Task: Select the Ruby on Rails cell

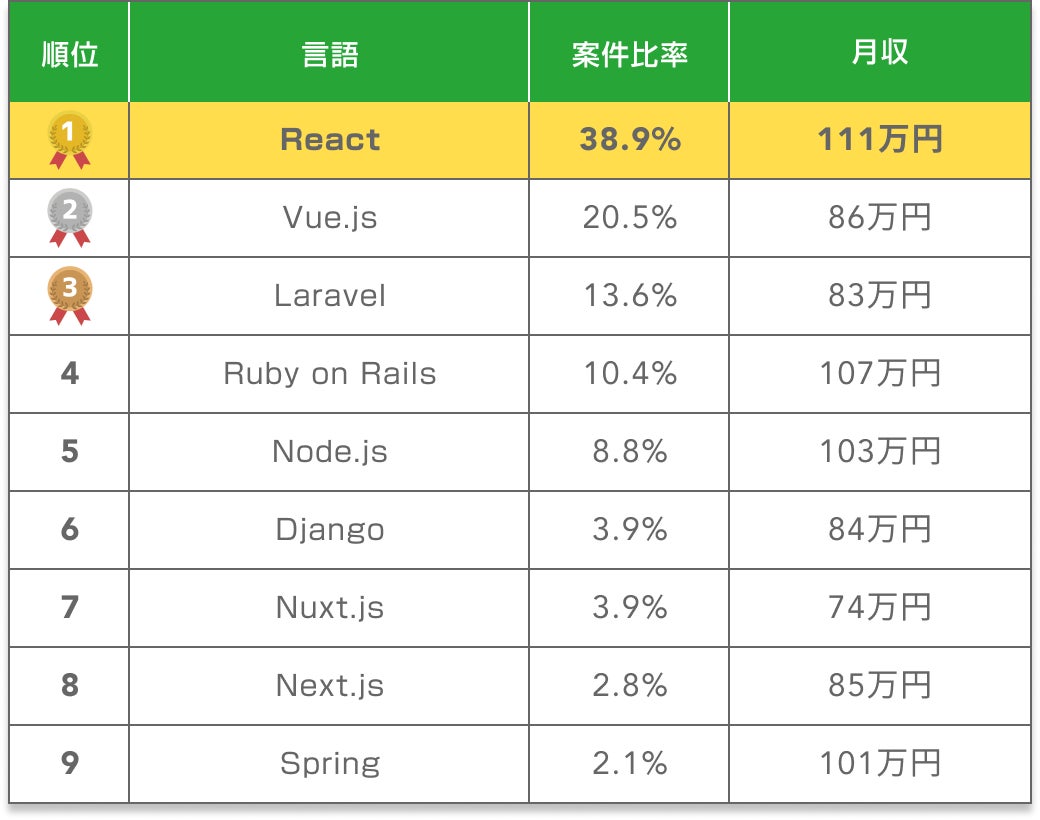Action: click(x=329, y=374)
